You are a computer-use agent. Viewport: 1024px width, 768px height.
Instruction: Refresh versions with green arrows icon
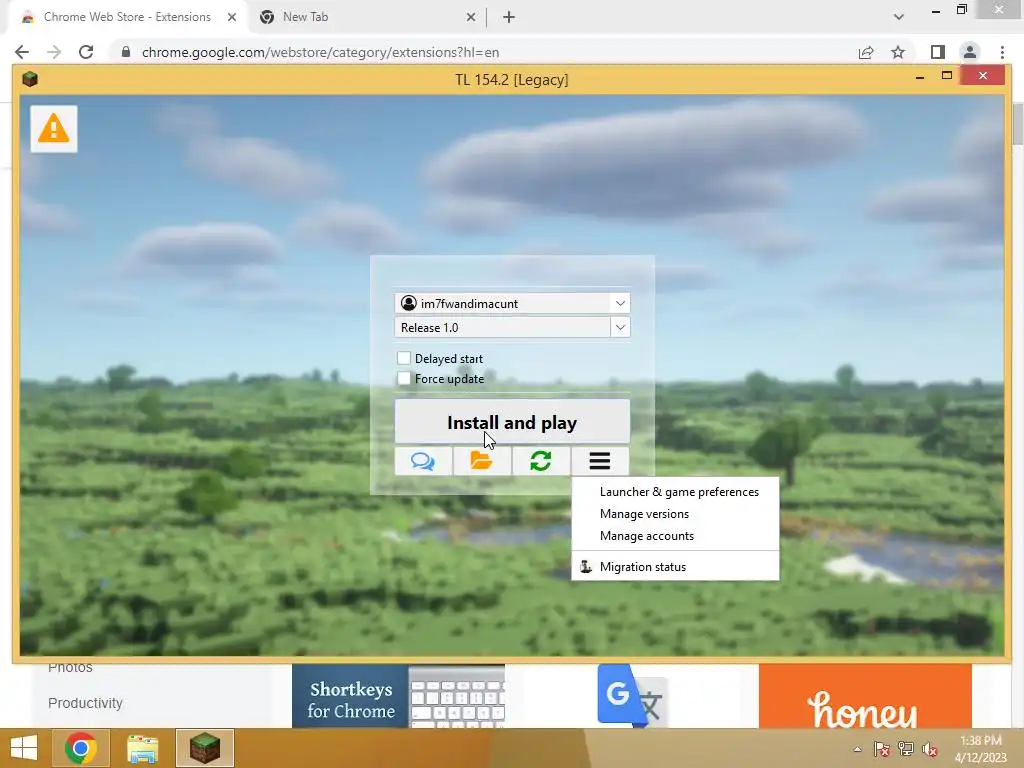[541, 461]
